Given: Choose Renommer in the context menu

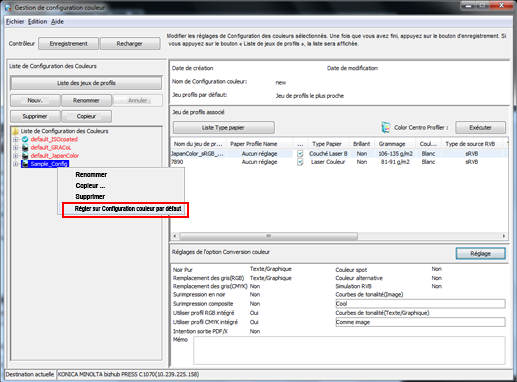Looking at the screenshot, I should coord(91,174).
